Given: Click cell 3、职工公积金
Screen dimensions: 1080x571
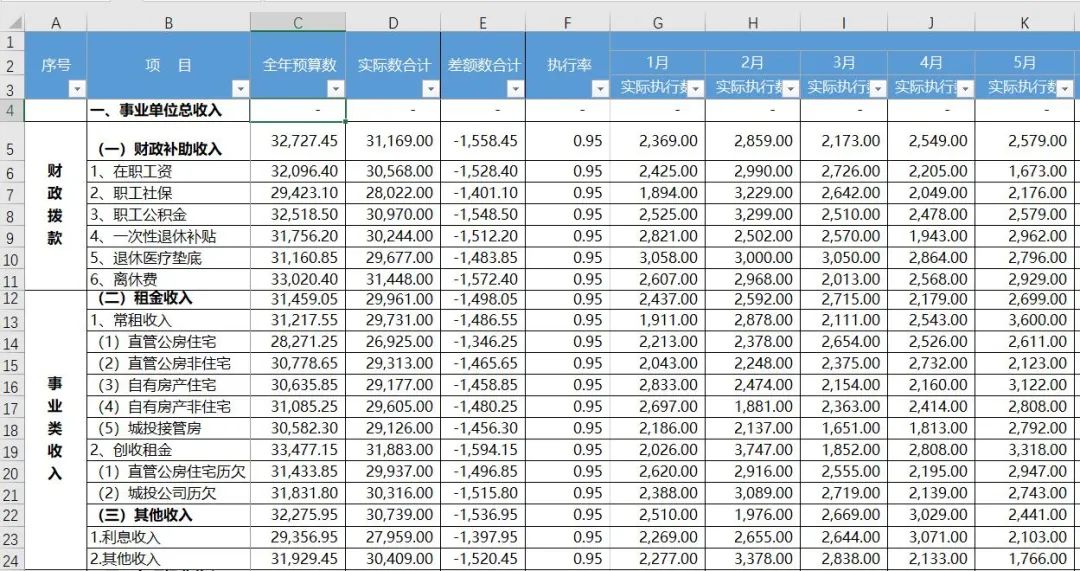Looking at the screenshot, I should 169,215.
